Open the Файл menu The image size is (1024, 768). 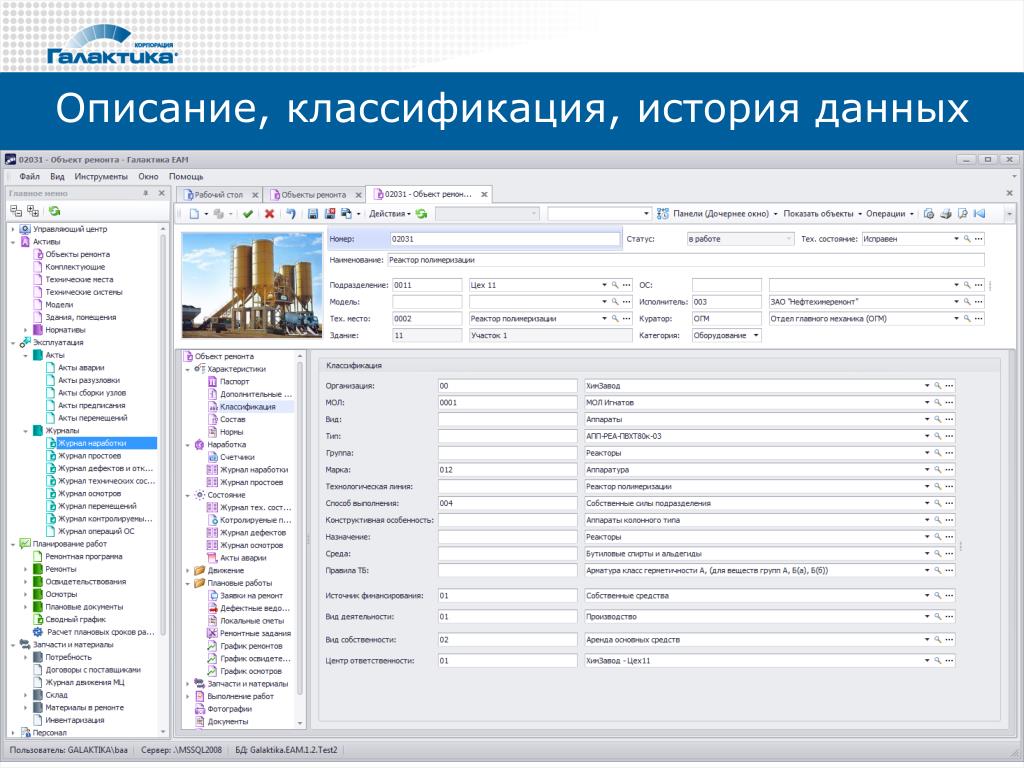click(x=29, y=177)
